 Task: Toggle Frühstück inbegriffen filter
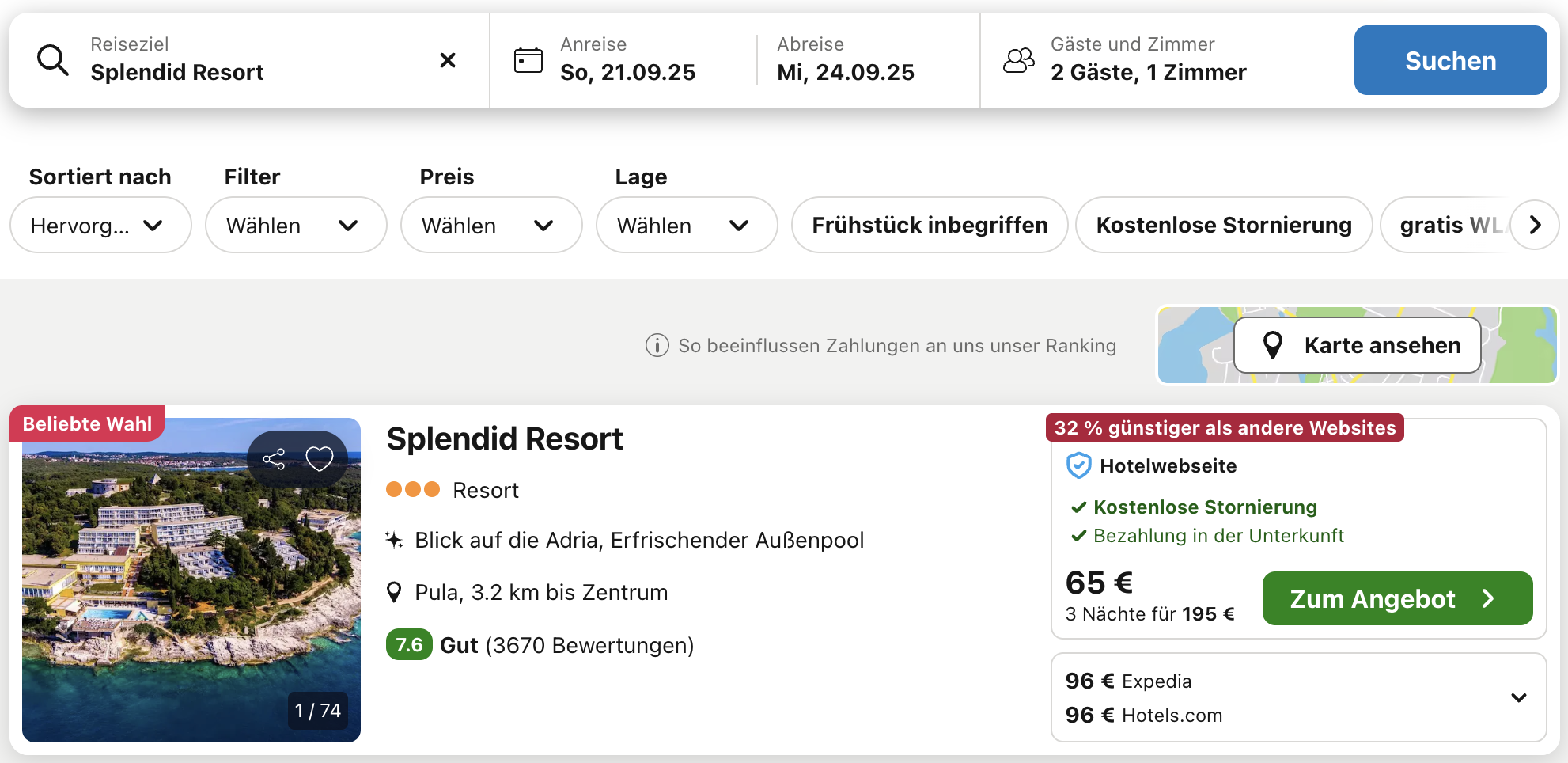(x=930, y=226)
